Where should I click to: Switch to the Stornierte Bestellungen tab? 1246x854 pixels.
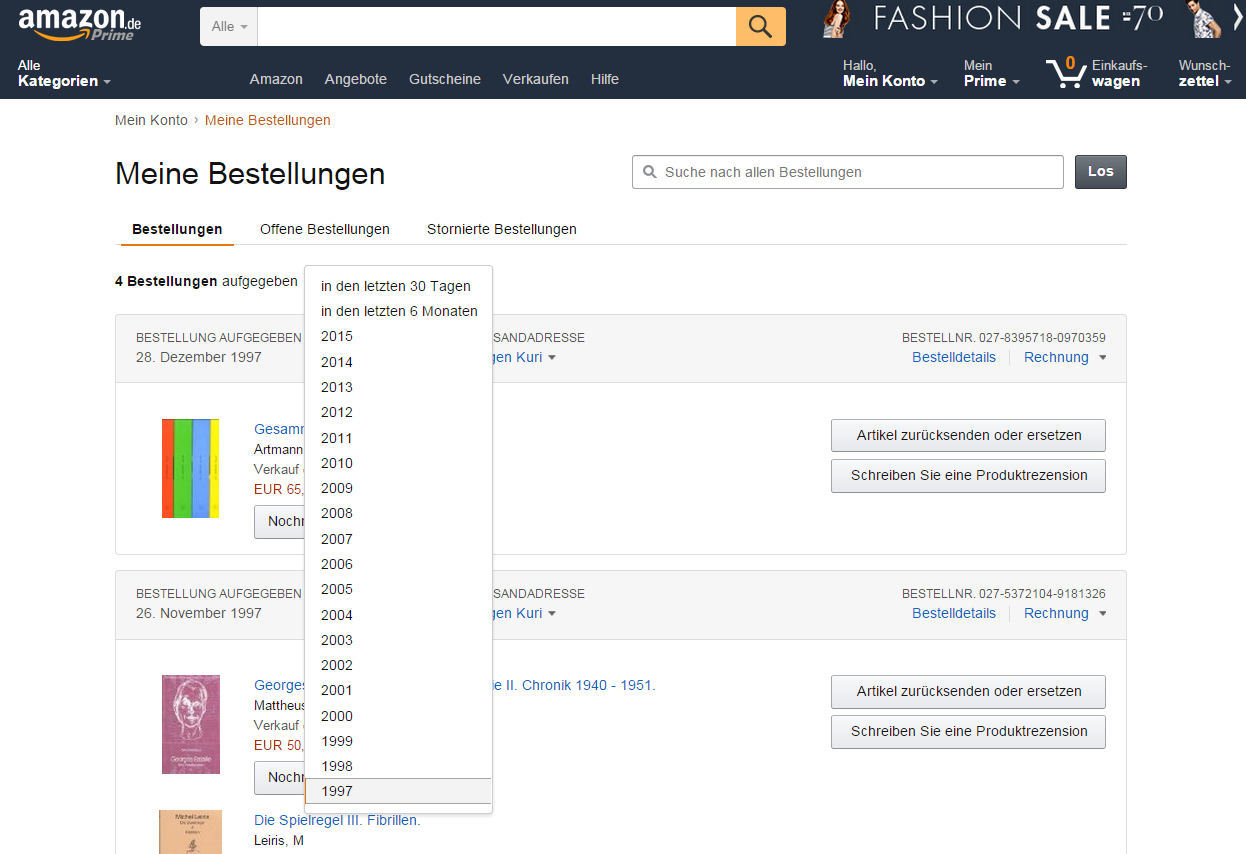coord(502,229)
